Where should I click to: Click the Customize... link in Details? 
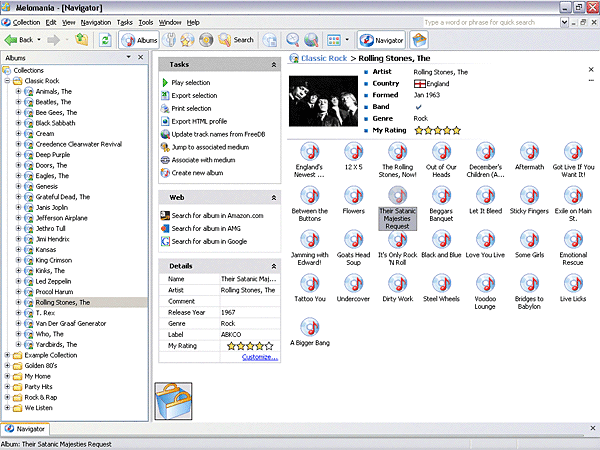click(259, 357)
